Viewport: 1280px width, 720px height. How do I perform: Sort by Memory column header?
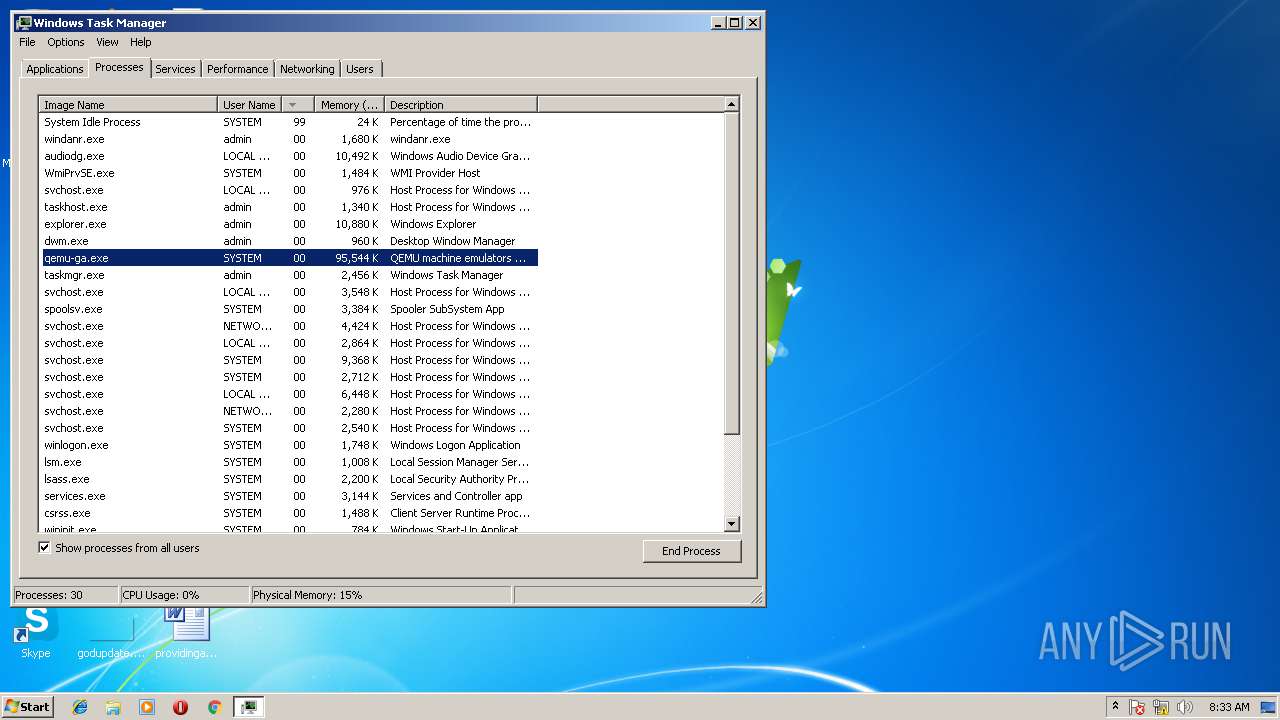coord(349,104)
